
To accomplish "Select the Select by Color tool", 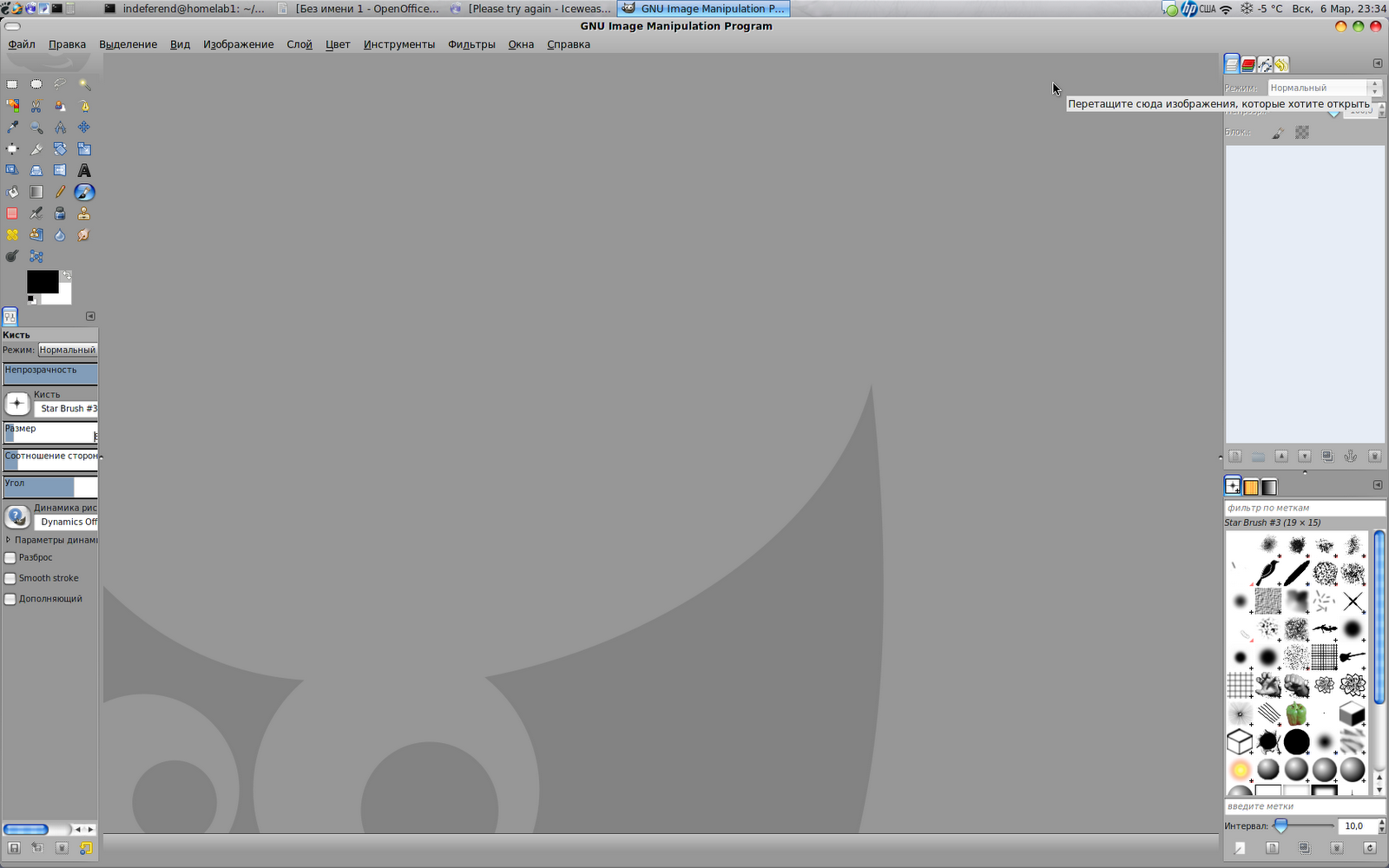I will click(x=12, y=106).
